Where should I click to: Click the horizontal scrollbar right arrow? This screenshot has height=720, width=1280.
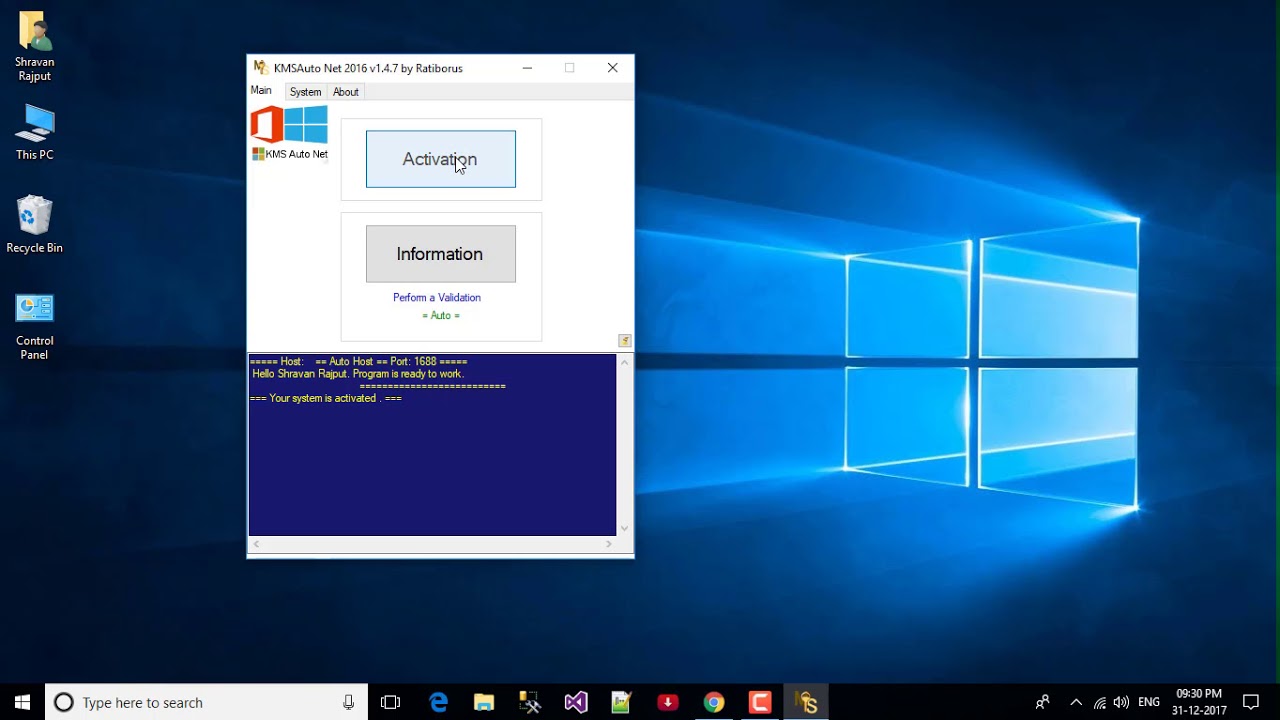(609, 545)
